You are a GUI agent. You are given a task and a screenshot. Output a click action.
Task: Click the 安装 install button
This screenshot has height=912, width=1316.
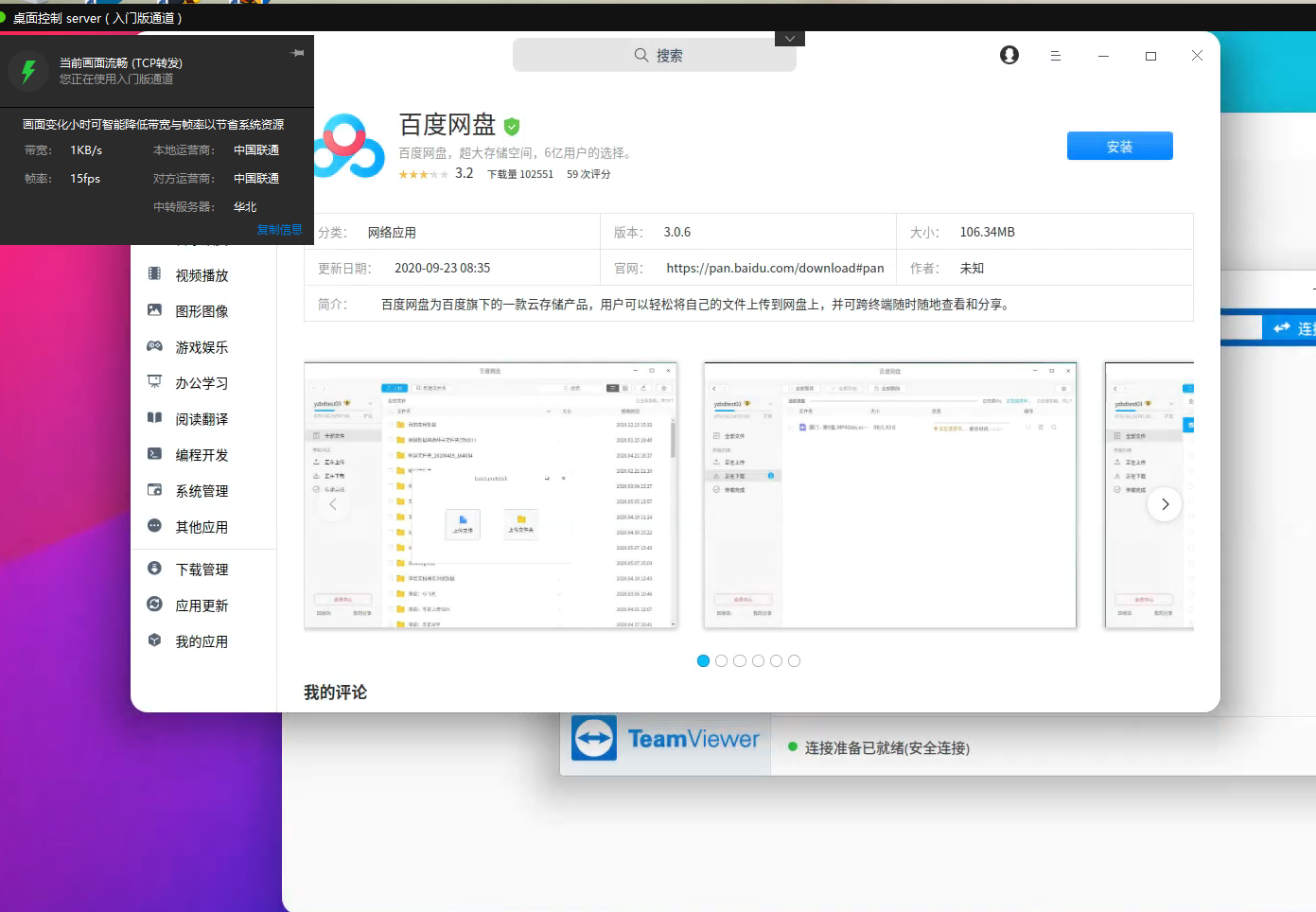pyautogui.click(x=1120, y=146)
